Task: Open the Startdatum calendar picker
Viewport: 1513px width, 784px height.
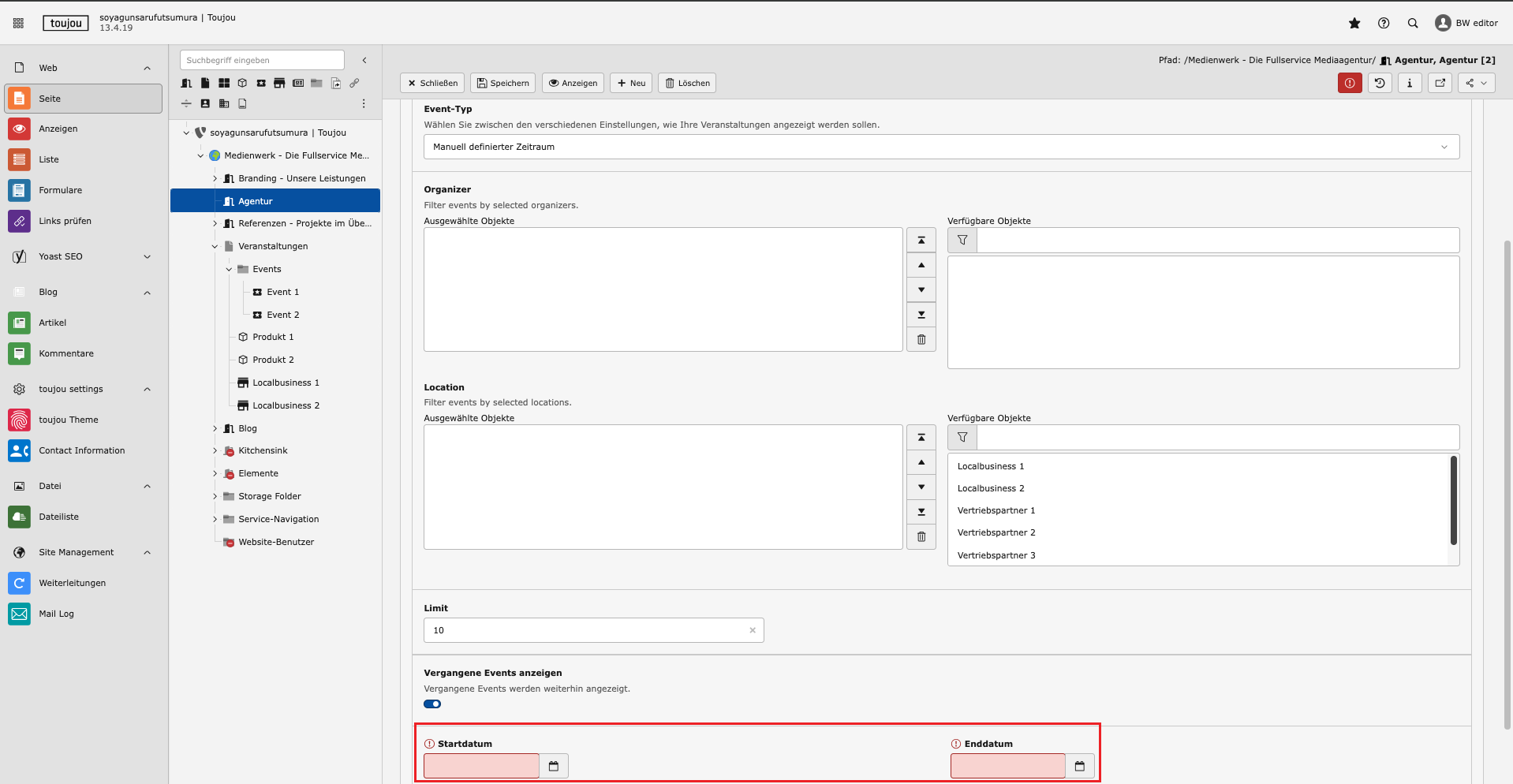Action: pos(553,766)
